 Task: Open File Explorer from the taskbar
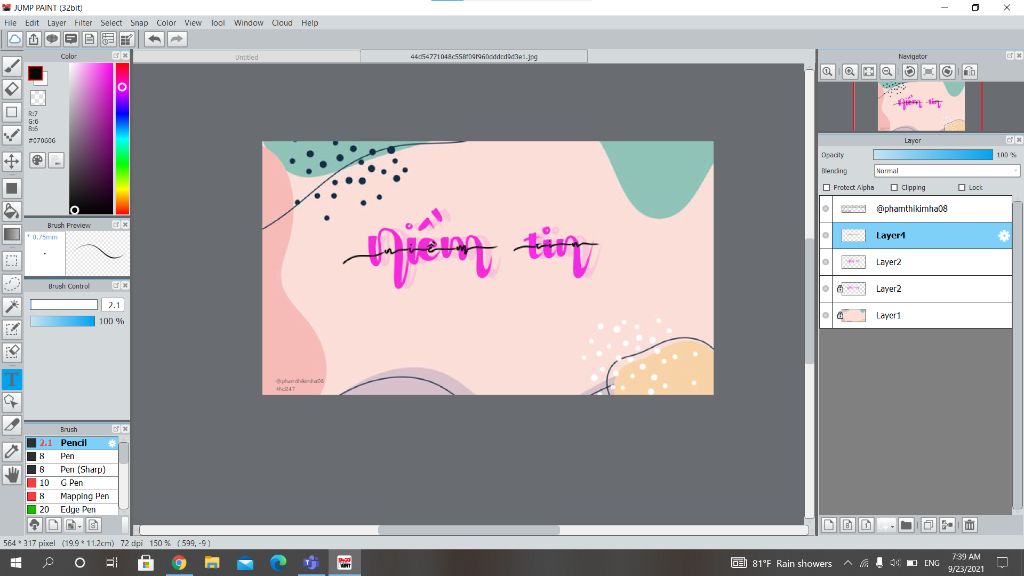(212, 562)
